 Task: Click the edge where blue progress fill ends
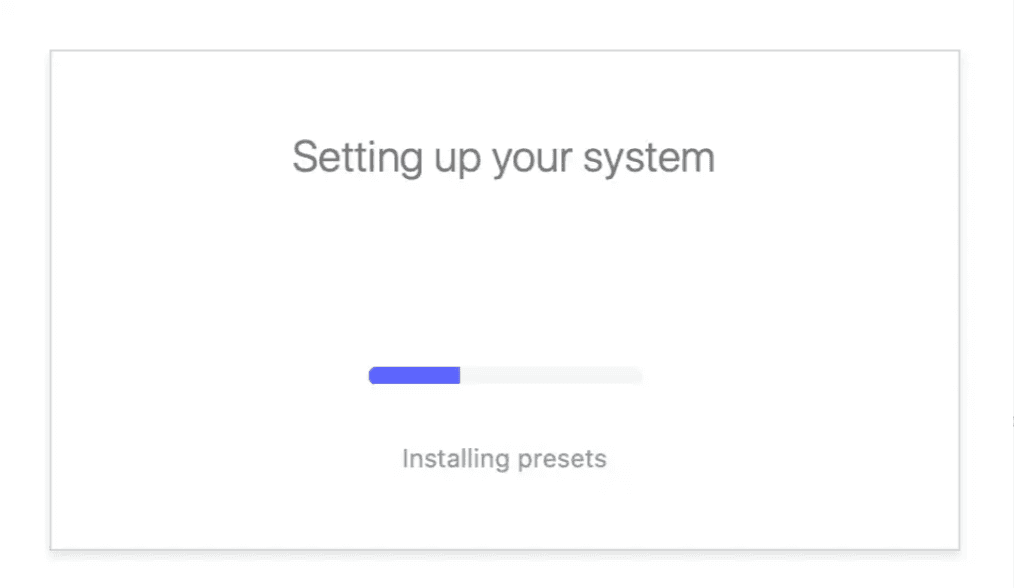459,376
